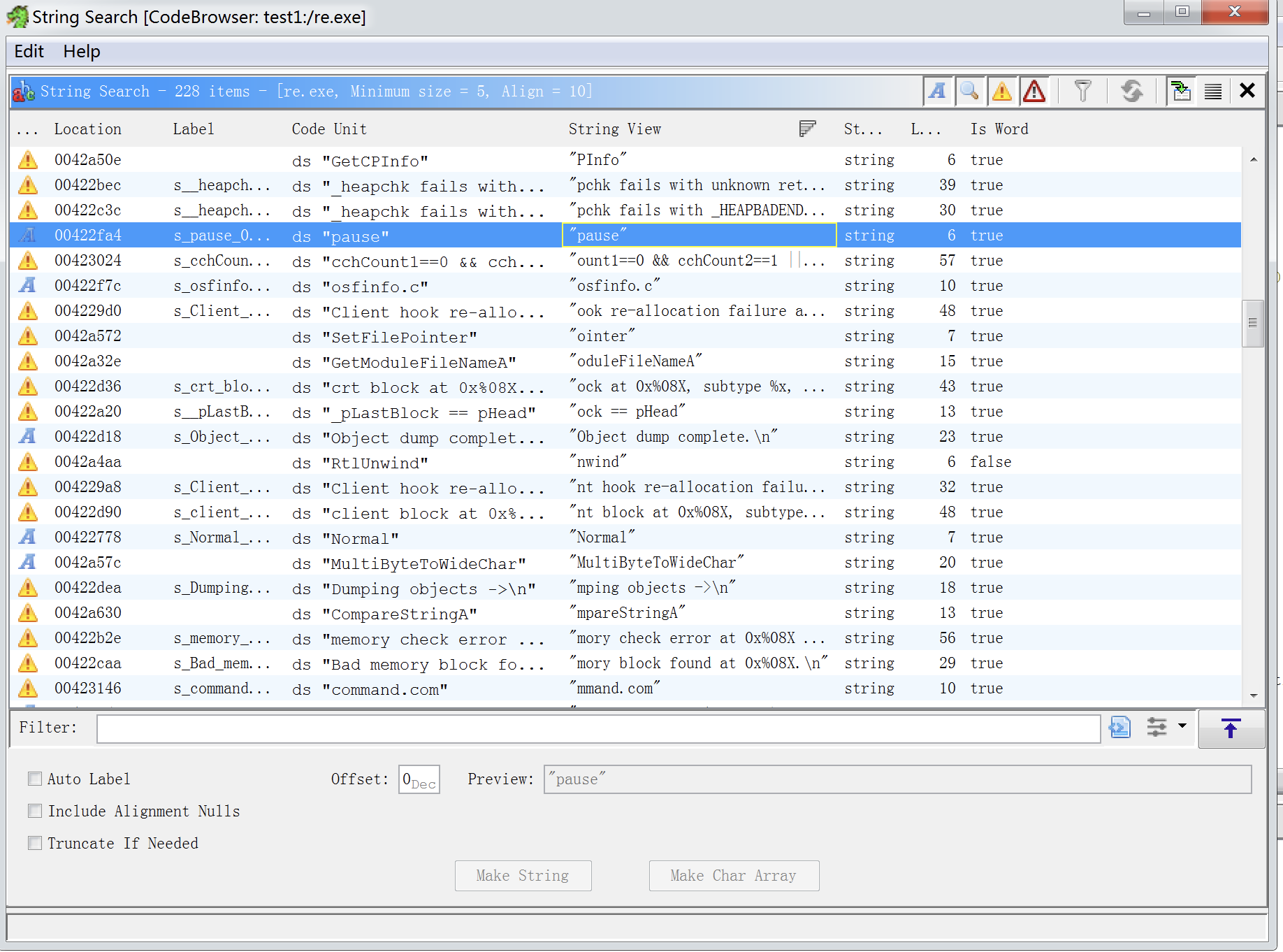1283x952 pixels.
Task: Select location 004229d0 row
Action: [625, 311]
